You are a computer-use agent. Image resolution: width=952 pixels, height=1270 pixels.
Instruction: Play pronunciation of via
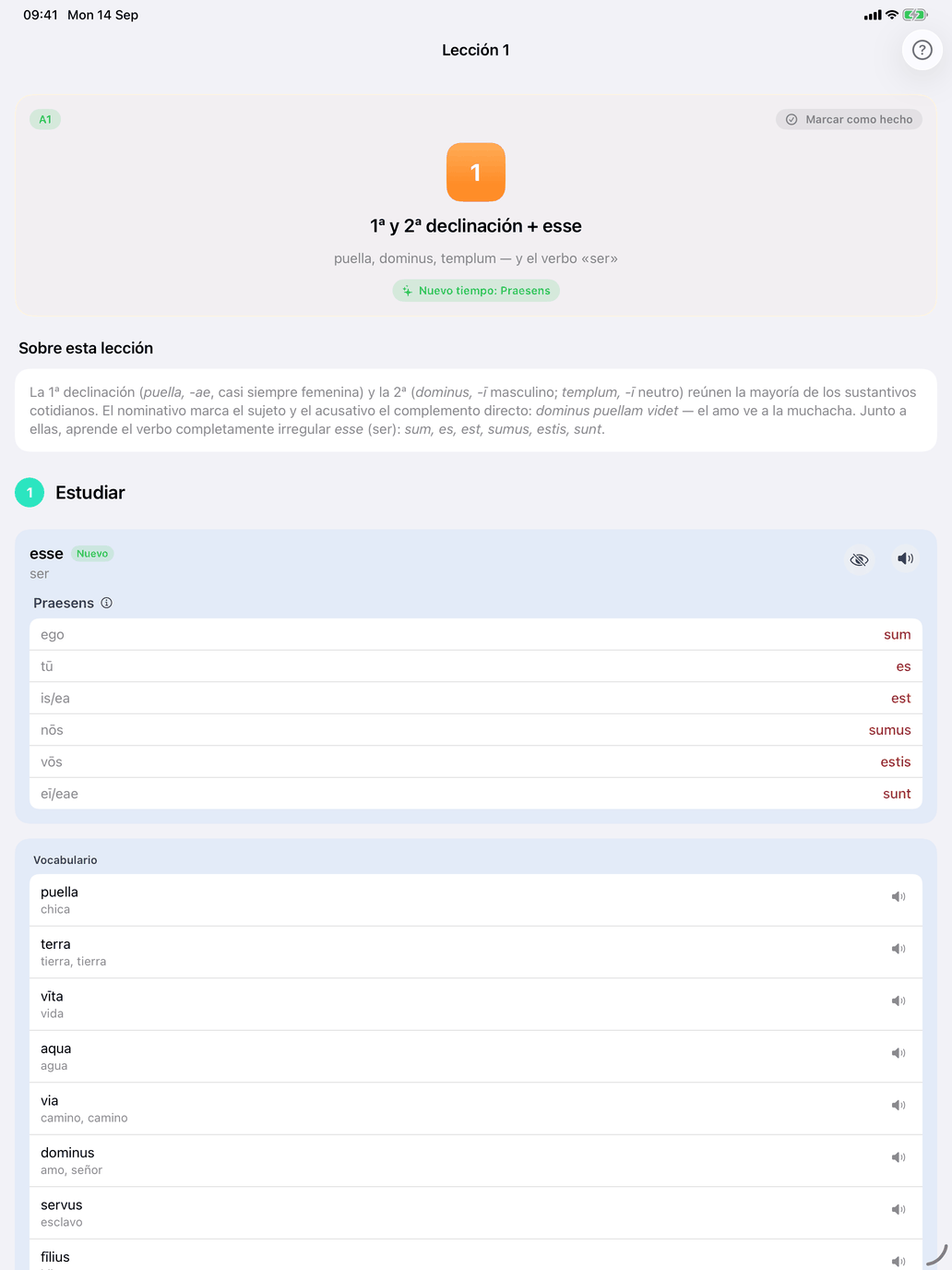click(x=898, y=1106)
